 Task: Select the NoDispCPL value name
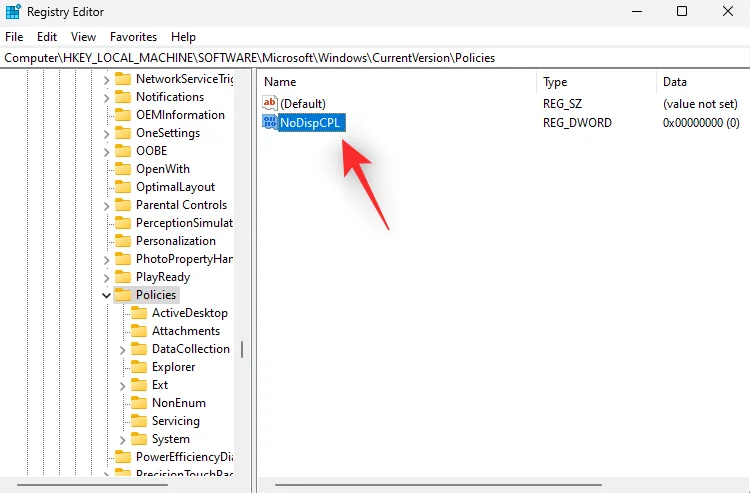coord(310,123)
